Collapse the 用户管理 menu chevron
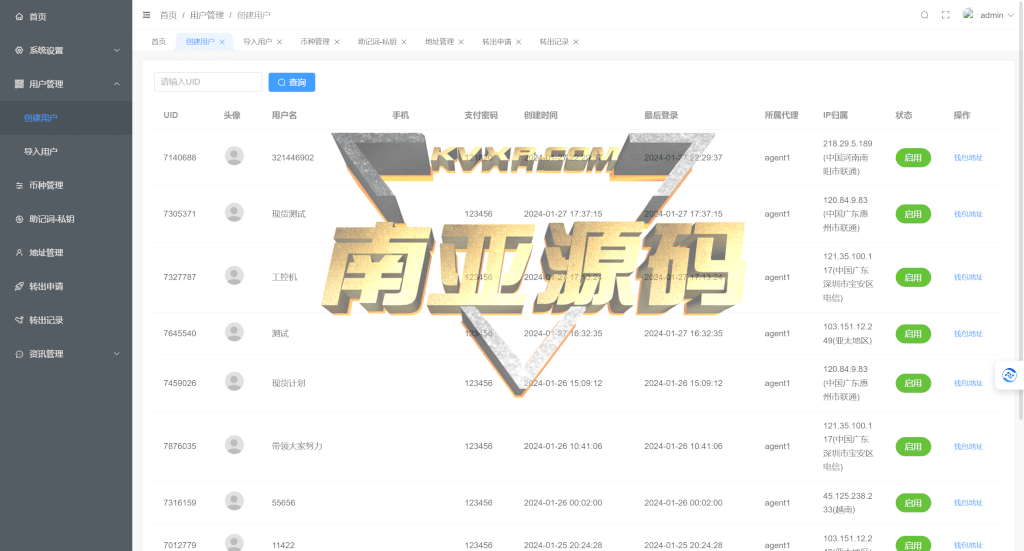1024x551 pixels. click(117, 84)
